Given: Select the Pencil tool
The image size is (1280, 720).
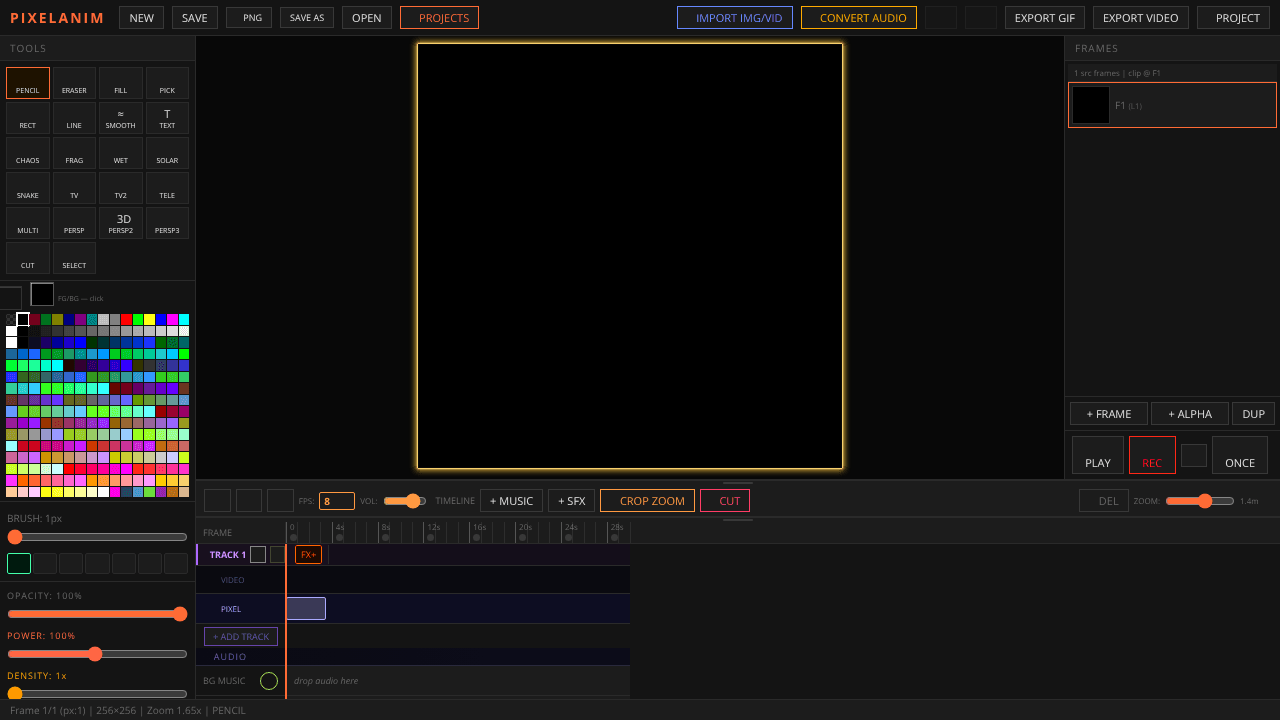Looking at the screenshot, I should (28, 83).
